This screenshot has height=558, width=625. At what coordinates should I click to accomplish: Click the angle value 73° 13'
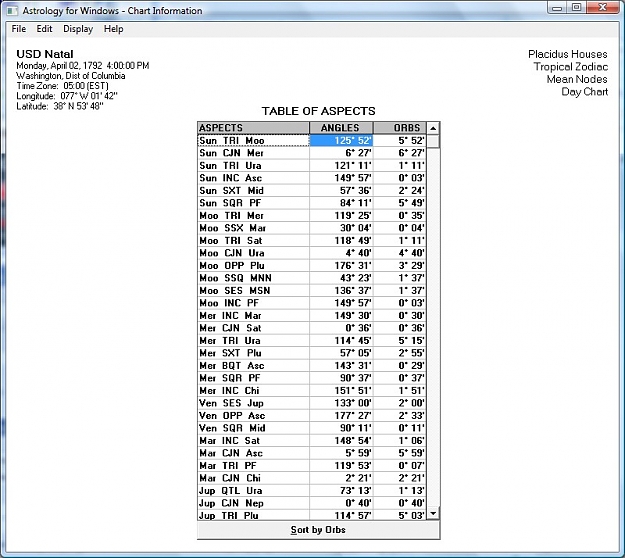[x=341, y=491]
